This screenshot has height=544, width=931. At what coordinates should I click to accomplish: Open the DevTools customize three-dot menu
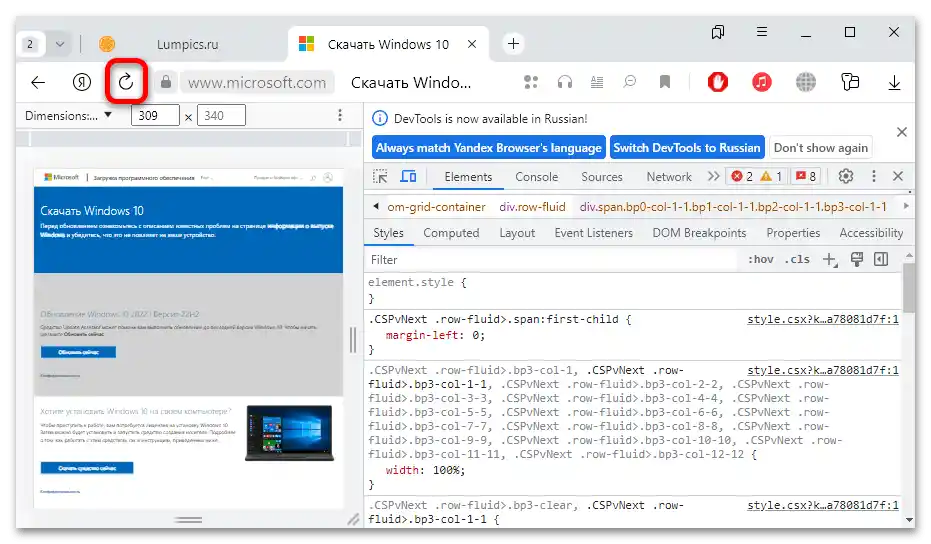[873, 176]
